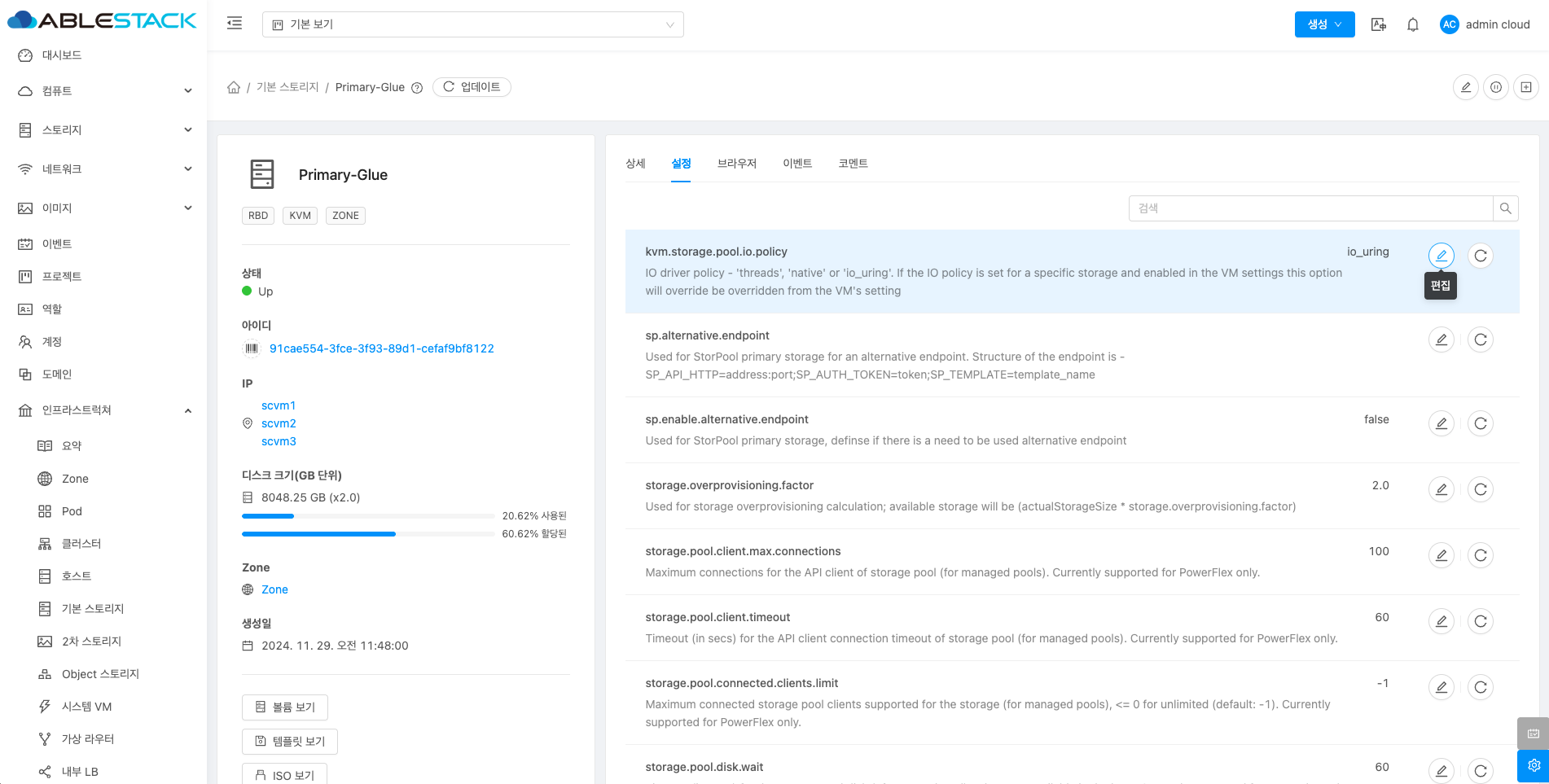Expand the 컴퓨트 sidebar menu
Screen dimensions: 1549x784
coord(104,91)
